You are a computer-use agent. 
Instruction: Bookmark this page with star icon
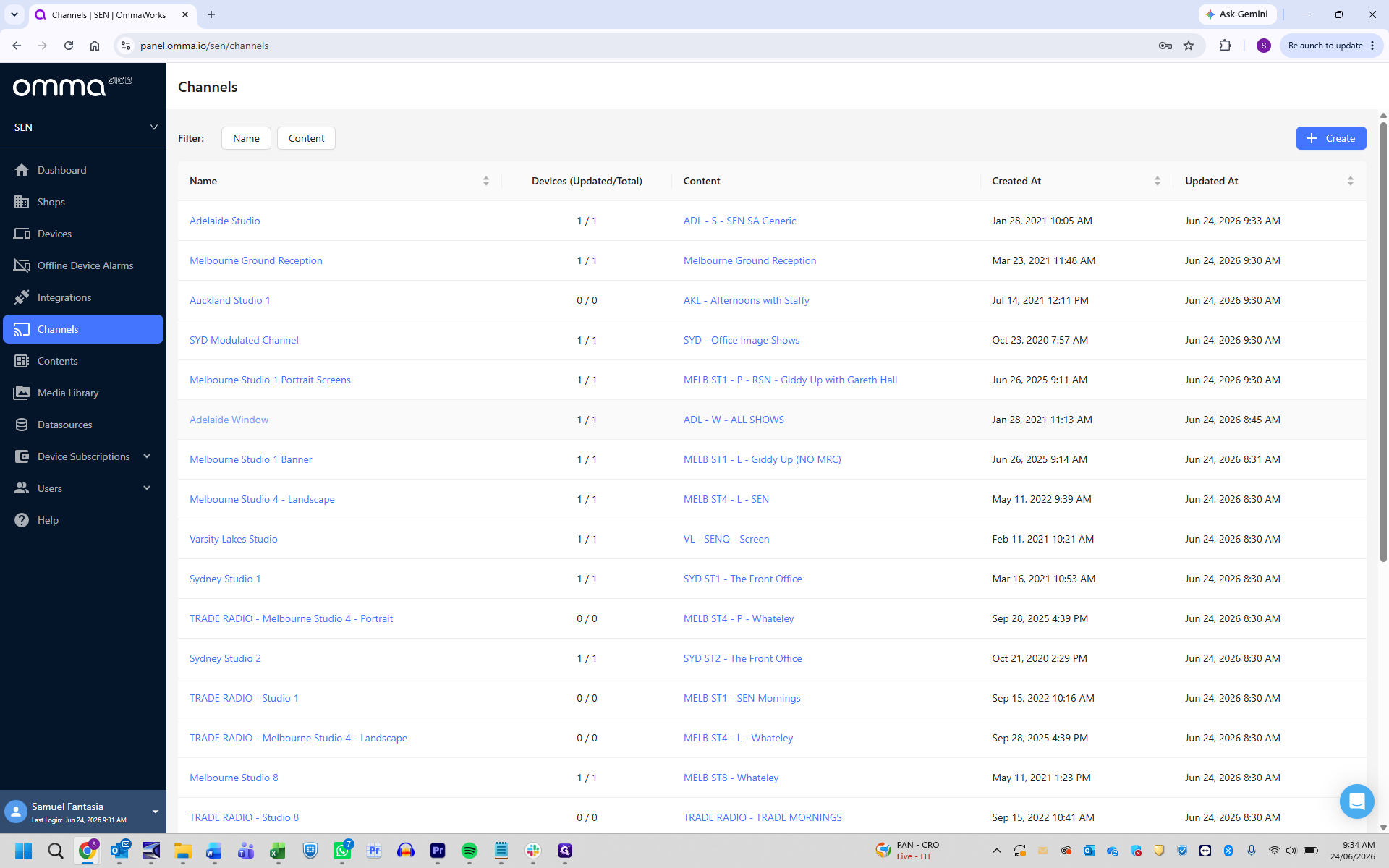pos(1189,46)
